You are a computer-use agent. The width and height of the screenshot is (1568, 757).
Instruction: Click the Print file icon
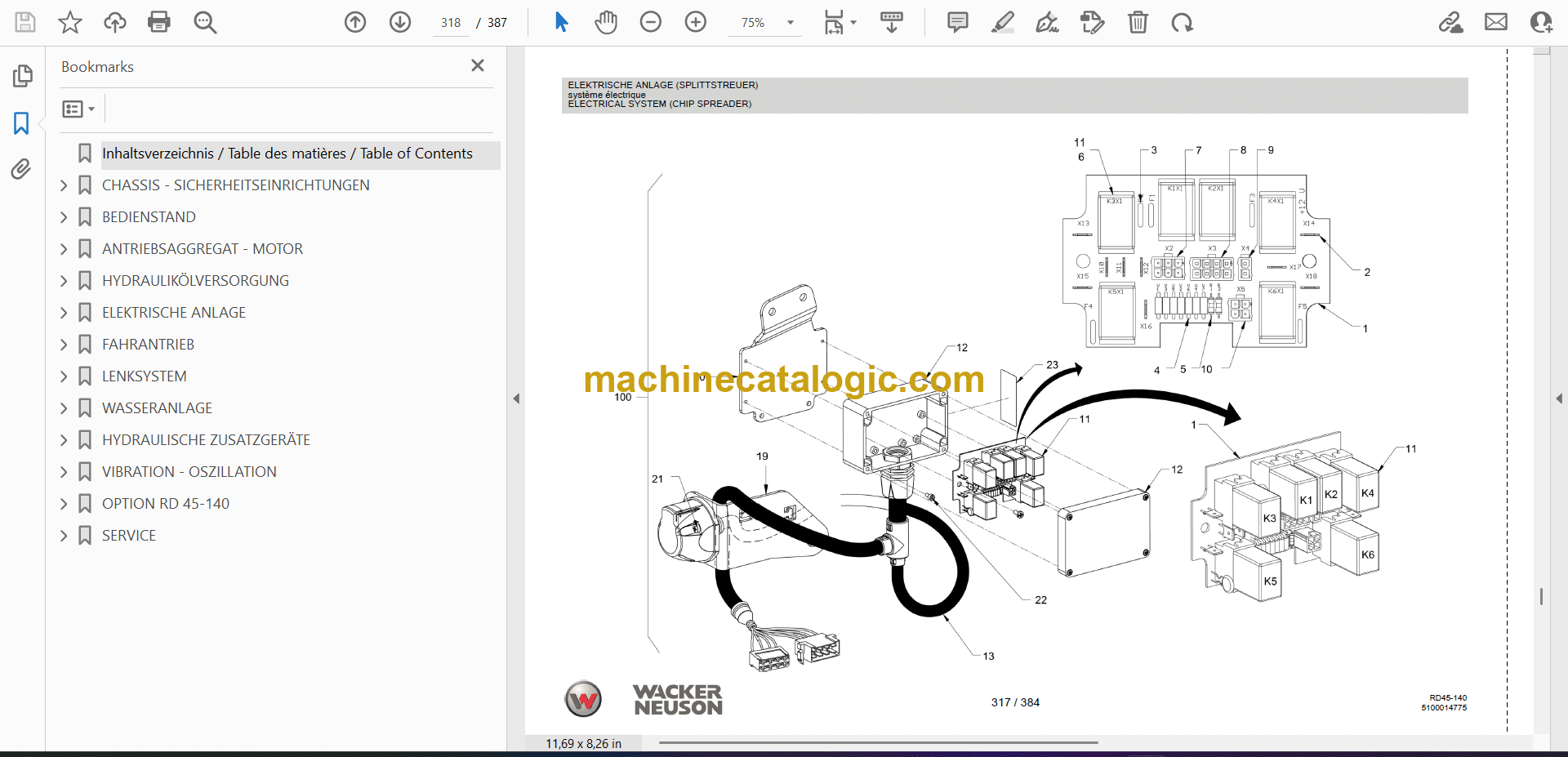[x=158, y=22]
